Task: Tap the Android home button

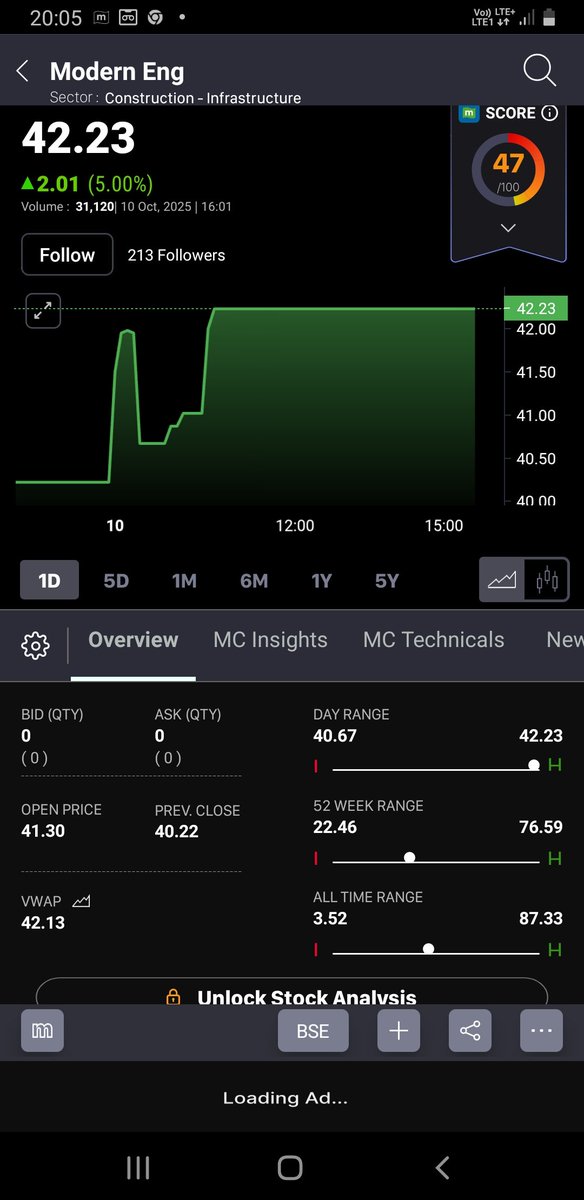Action: (290, 1167)
